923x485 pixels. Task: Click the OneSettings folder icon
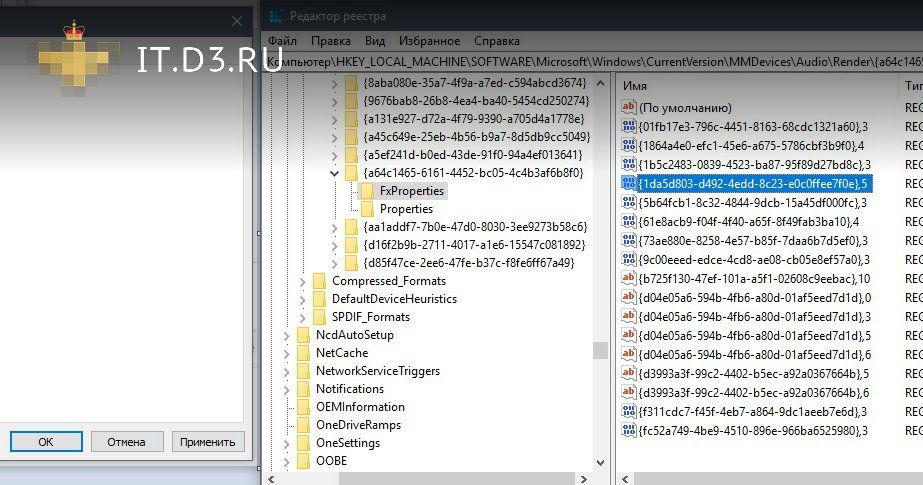coord(304,443)
